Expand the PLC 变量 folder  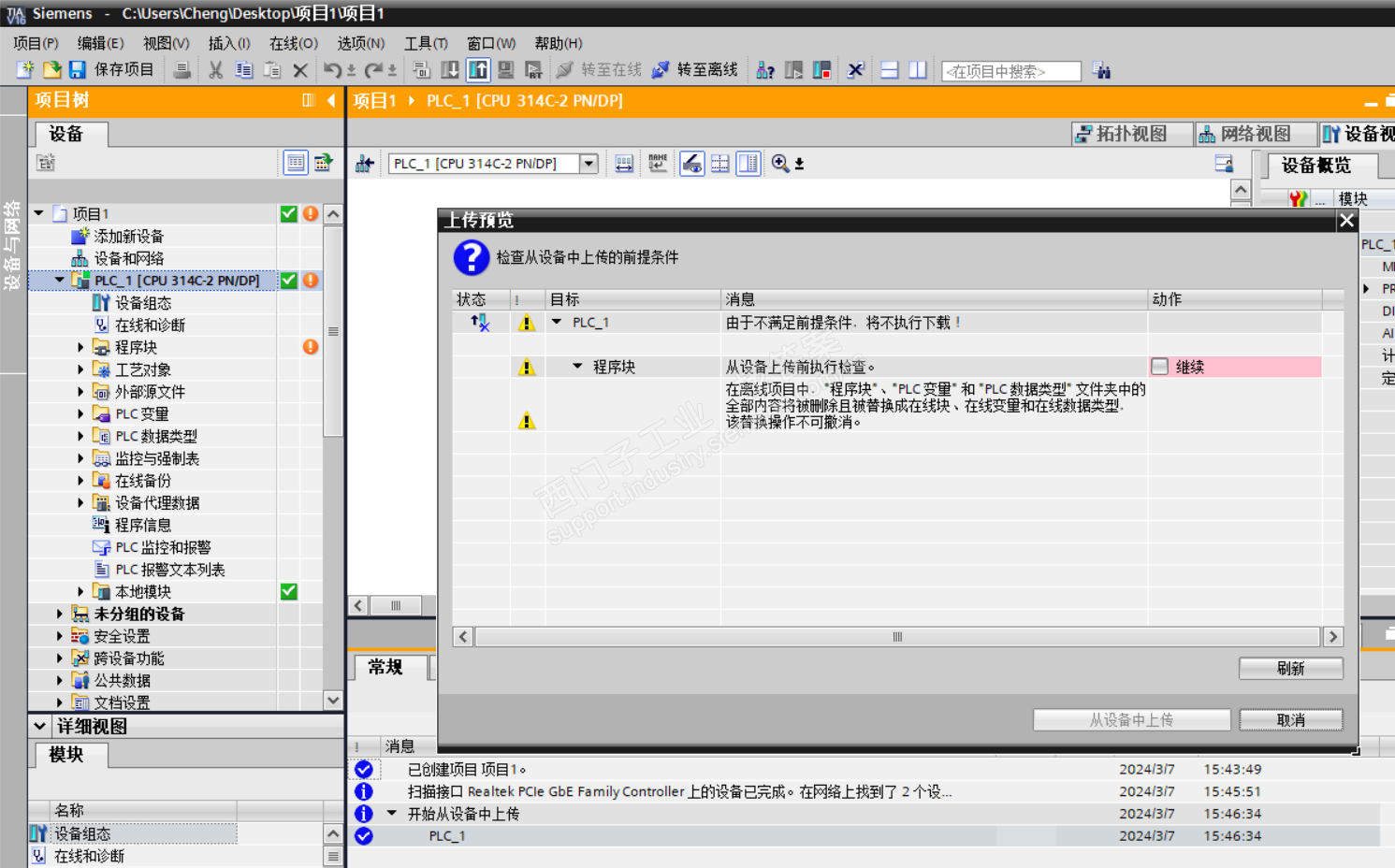80,413
